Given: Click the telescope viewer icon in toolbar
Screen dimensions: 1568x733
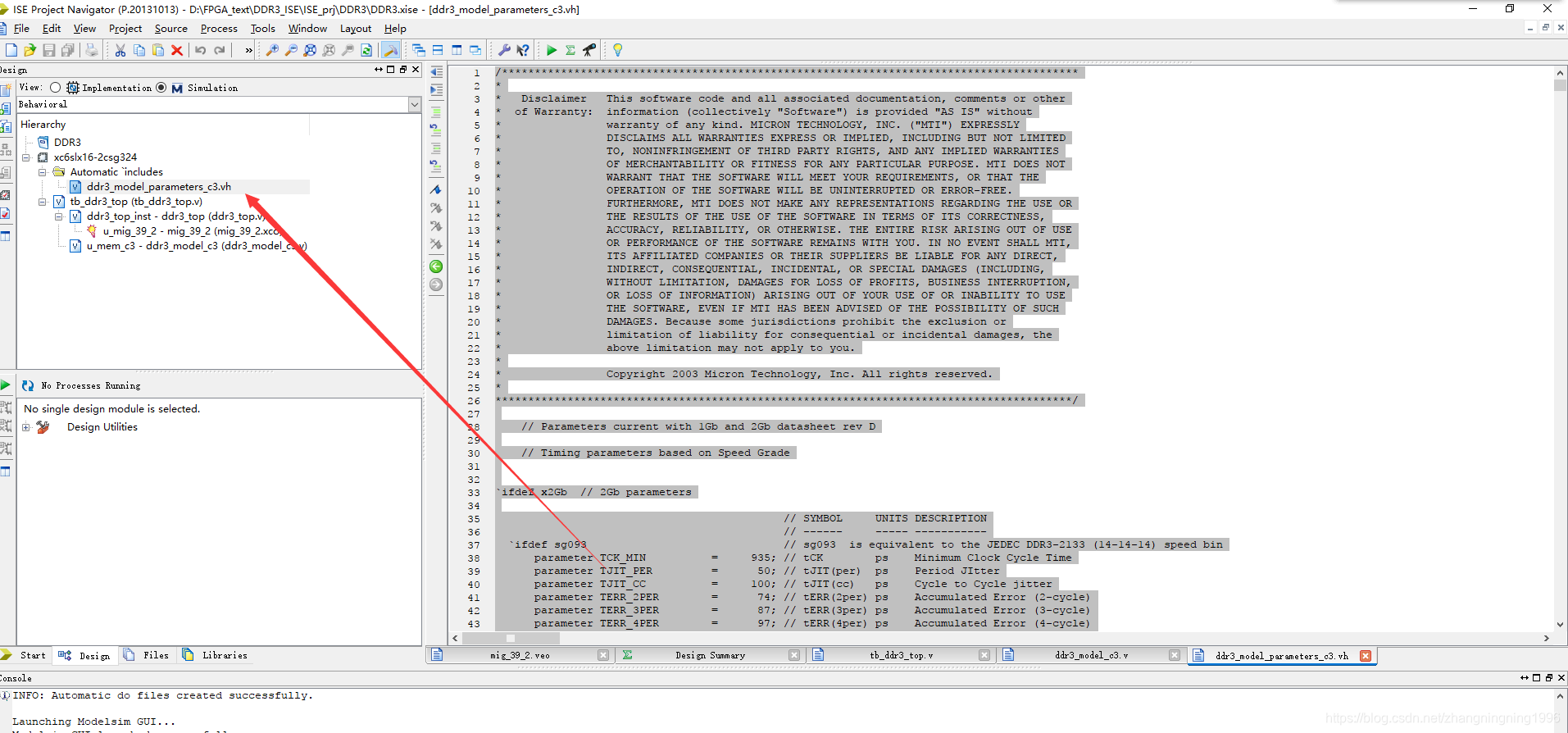Looking at the screenshot, I should coord(589,50).
